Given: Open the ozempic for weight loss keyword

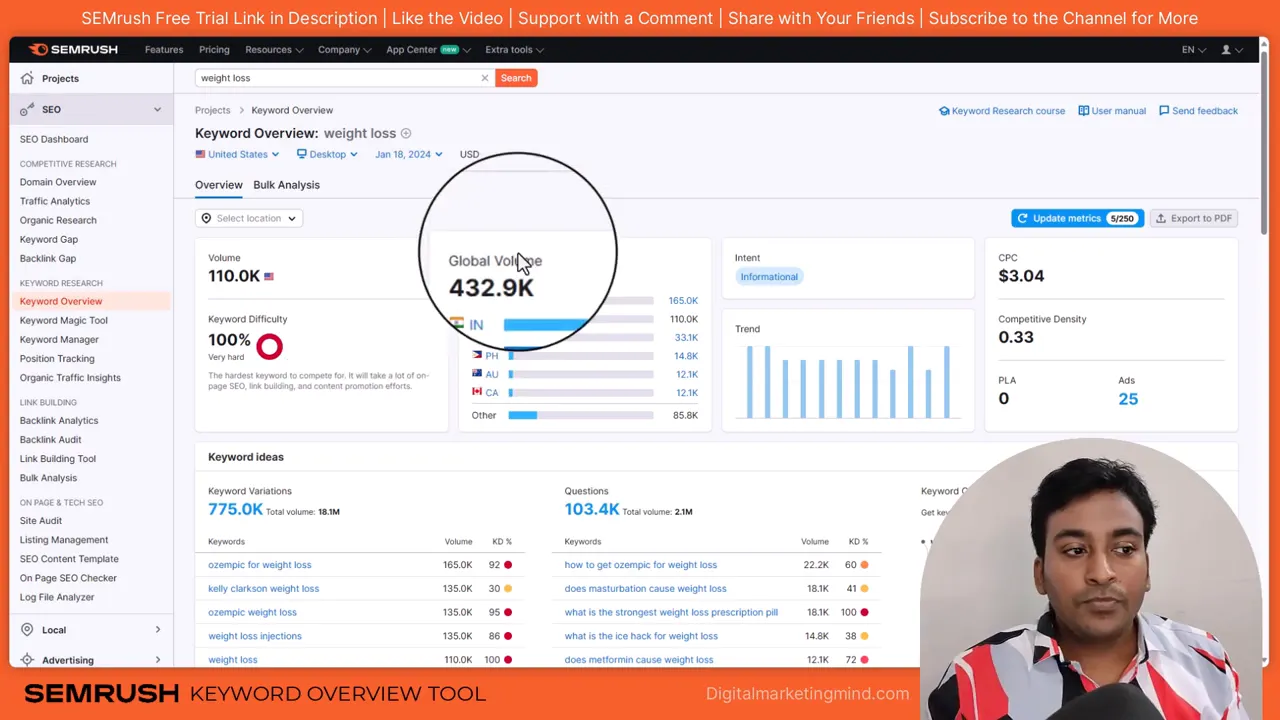Looking at the screenshot, I should [x=259, y=564].
